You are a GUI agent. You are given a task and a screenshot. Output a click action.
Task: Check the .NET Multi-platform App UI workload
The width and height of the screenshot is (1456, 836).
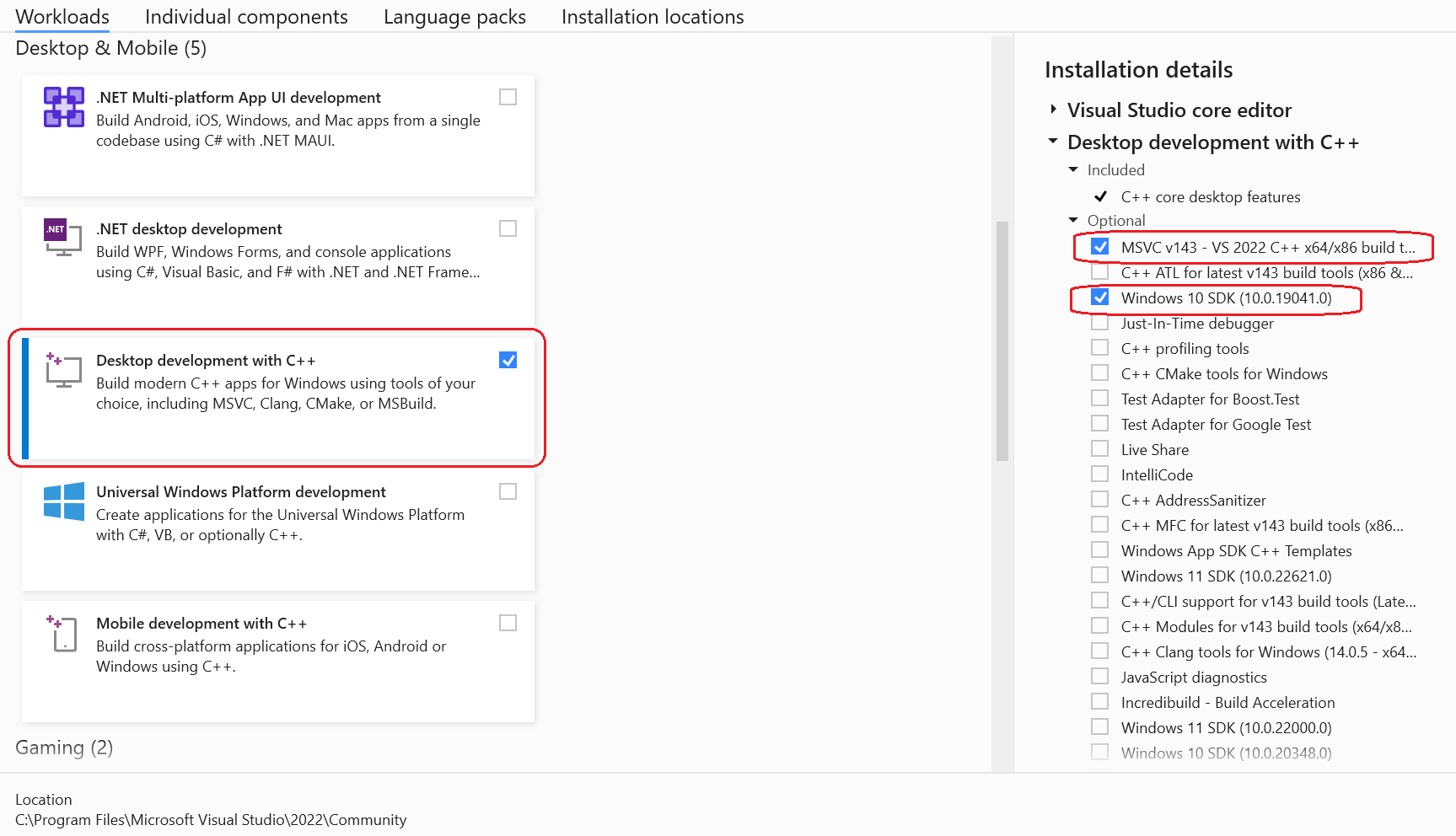[x=508, y=98]
